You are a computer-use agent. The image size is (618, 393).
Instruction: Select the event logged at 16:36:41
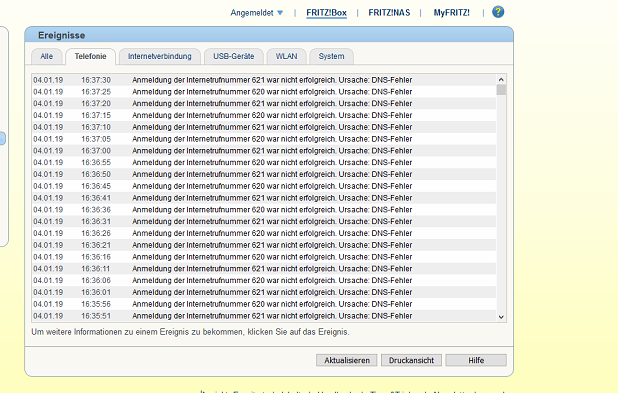pyautogui.click(x=264, y=198)
